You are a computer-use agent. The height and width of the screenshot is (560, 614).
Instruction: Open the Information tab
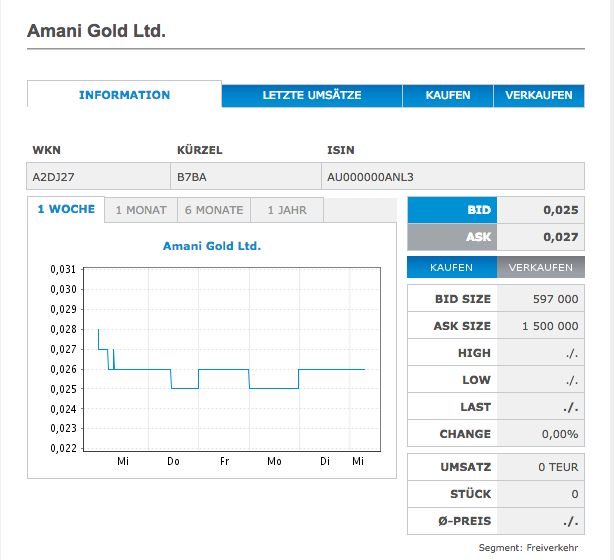point(124,95)
